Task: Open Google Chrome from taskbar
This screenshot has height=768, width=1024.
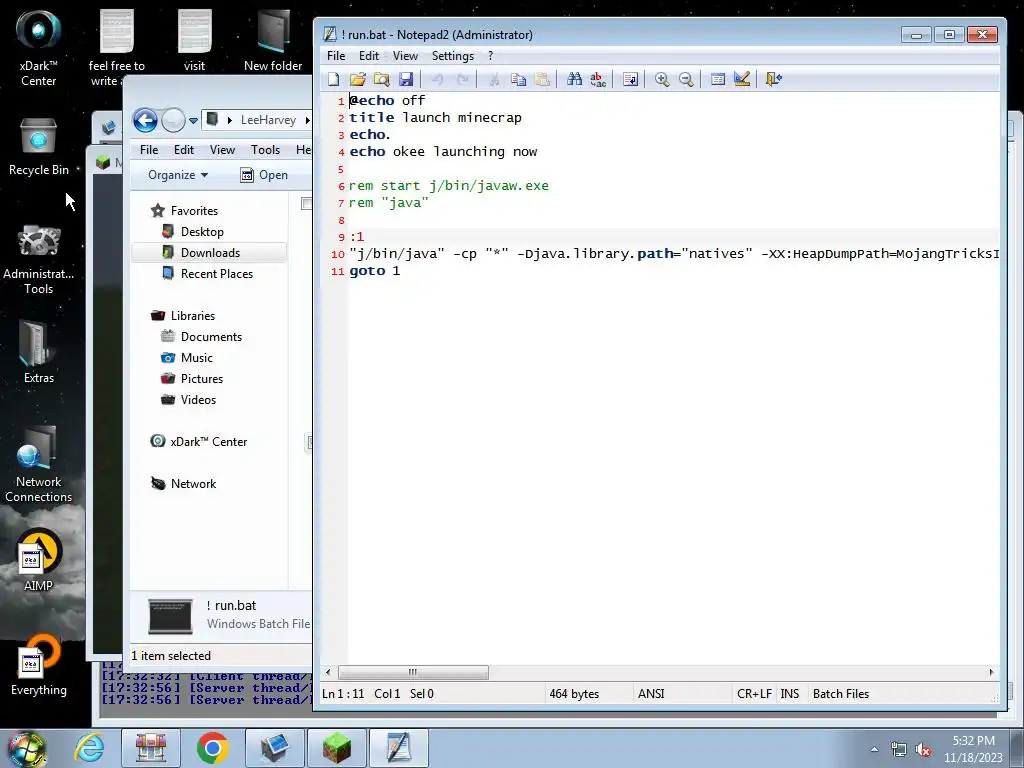Action: (212, 748)
